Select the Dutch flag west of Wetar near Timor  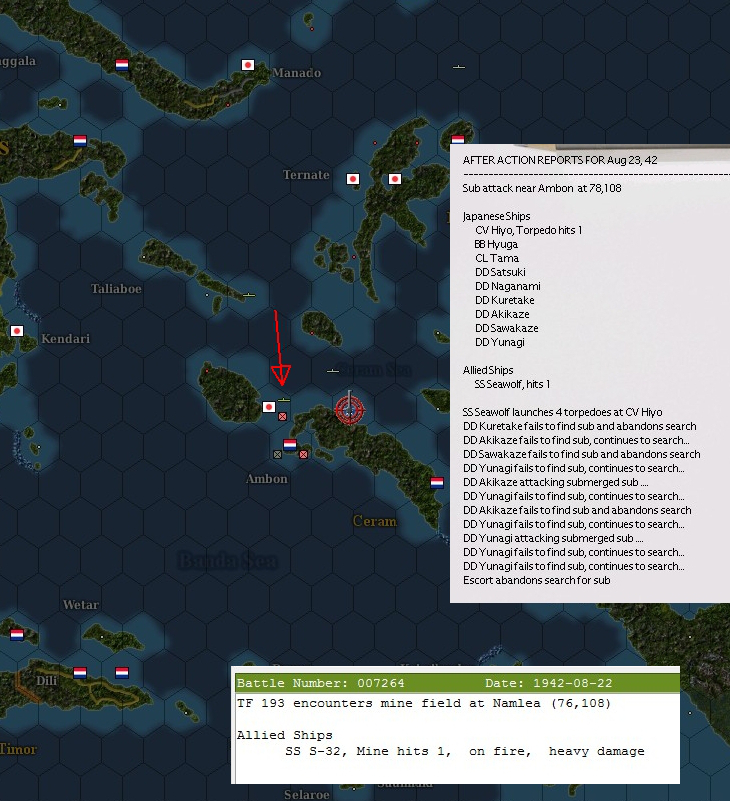click(17, 634)
